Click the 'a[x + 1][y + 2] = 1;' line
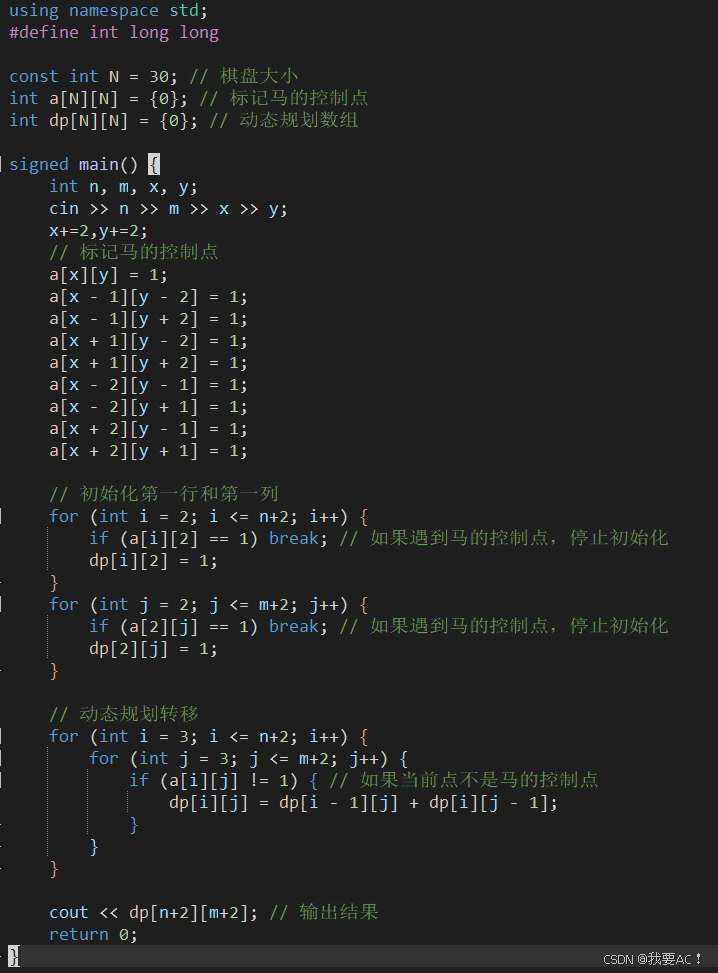The height and width of the screenshot is (973, 718). (x=148, y=362)
